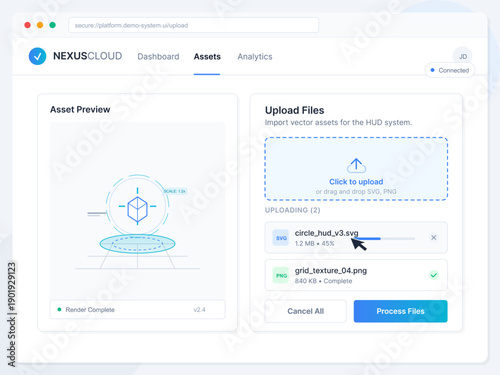Click the 'or drag and drop SVG, PNG' hint

(356, 192)
